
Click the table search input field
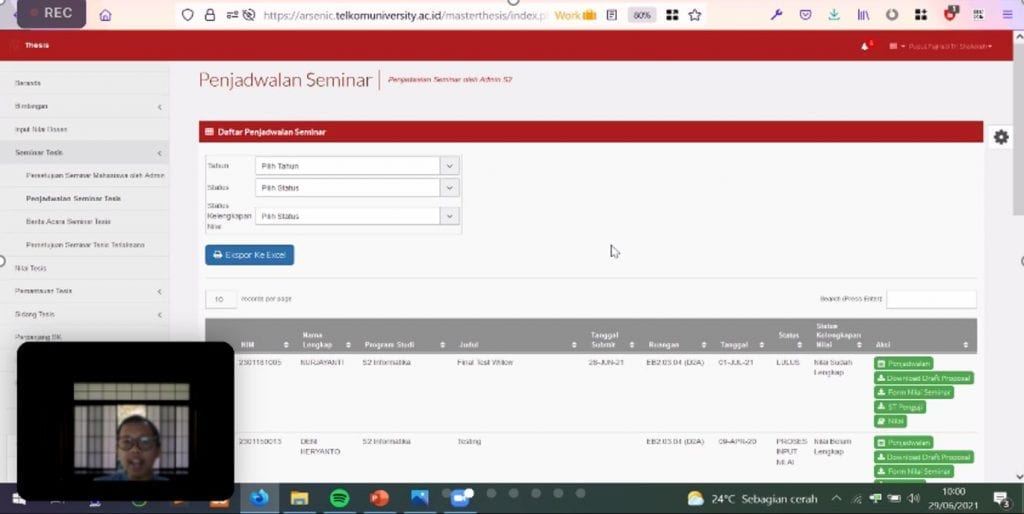[930, 299]
